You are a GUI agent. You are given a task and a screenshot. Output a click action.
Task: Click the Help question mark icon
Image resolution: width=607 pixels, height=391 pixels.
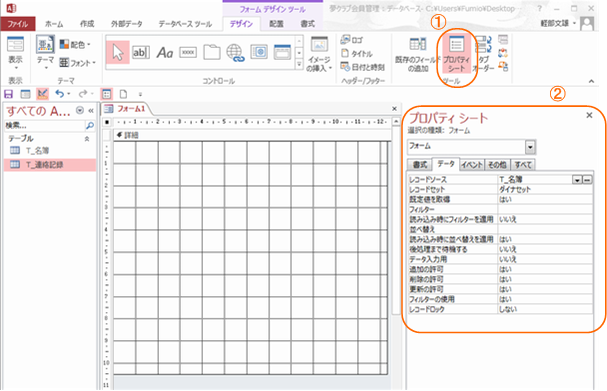[539, 8]
